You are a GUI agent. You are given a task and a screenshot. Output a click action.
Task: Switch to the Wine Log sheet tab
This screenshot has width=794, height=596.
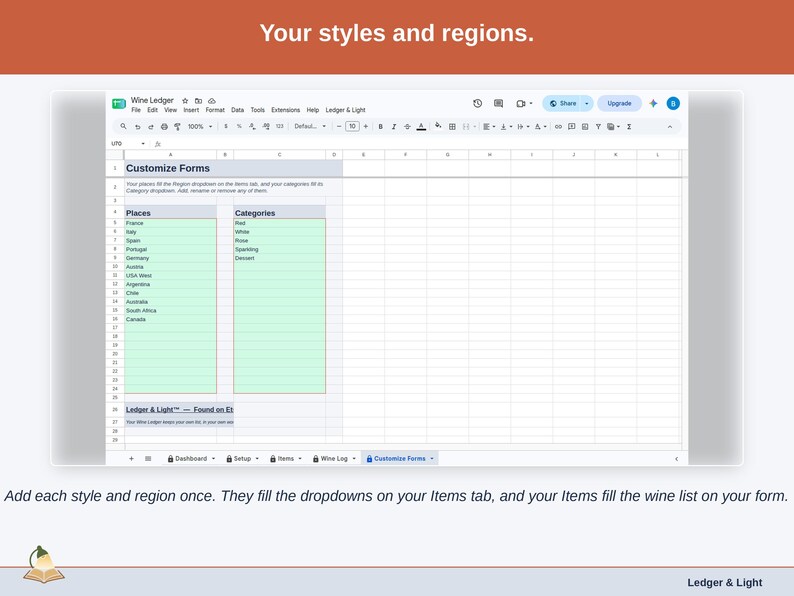coord(334,459)
